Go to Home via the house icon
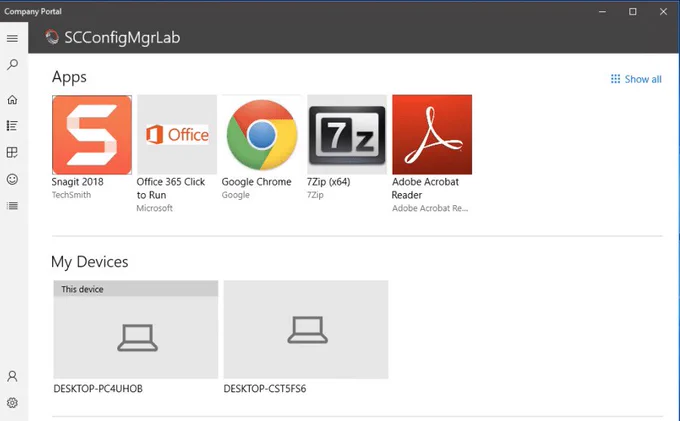This screenshot has height=421, width=680. pyautogui.click(x=12, y=100)
